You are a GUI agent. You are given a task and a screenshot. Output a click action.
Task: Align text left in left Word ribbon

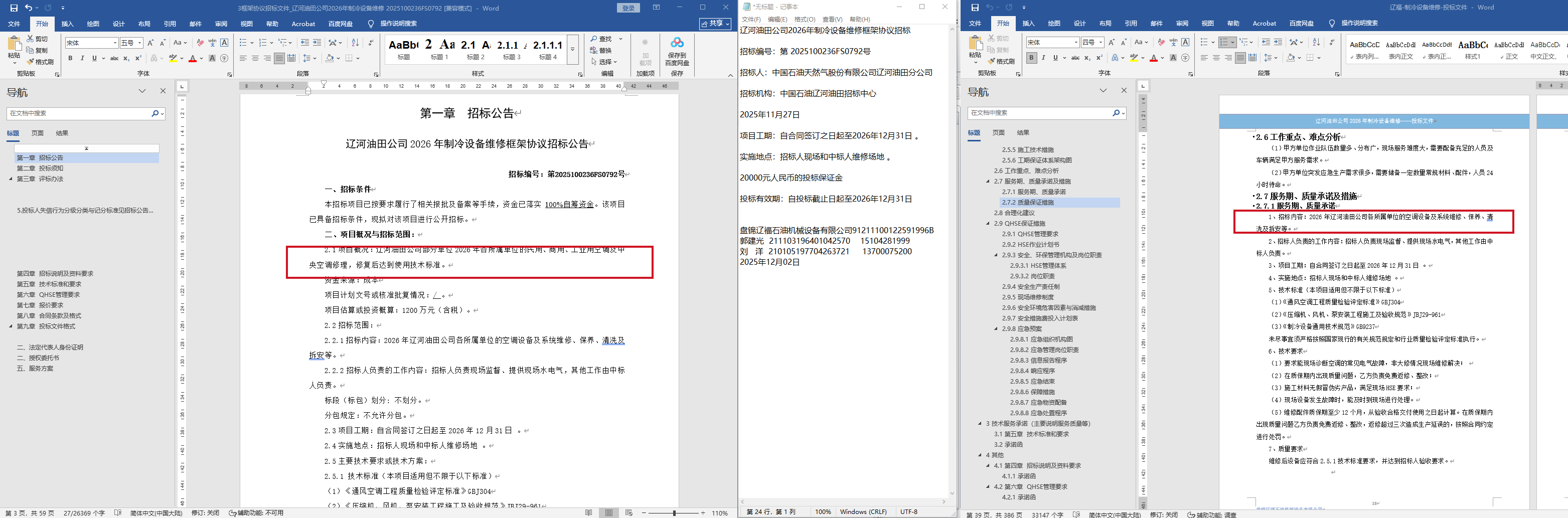click(243, 59)
